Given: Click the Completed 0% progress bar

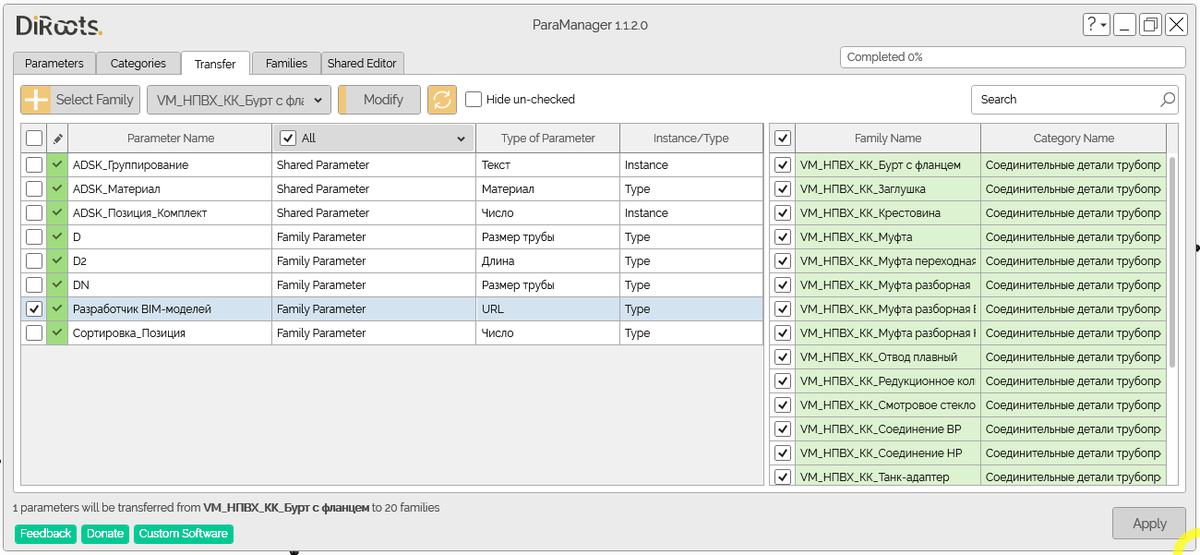Looking at the screenshot, I should coord(1013,57).
